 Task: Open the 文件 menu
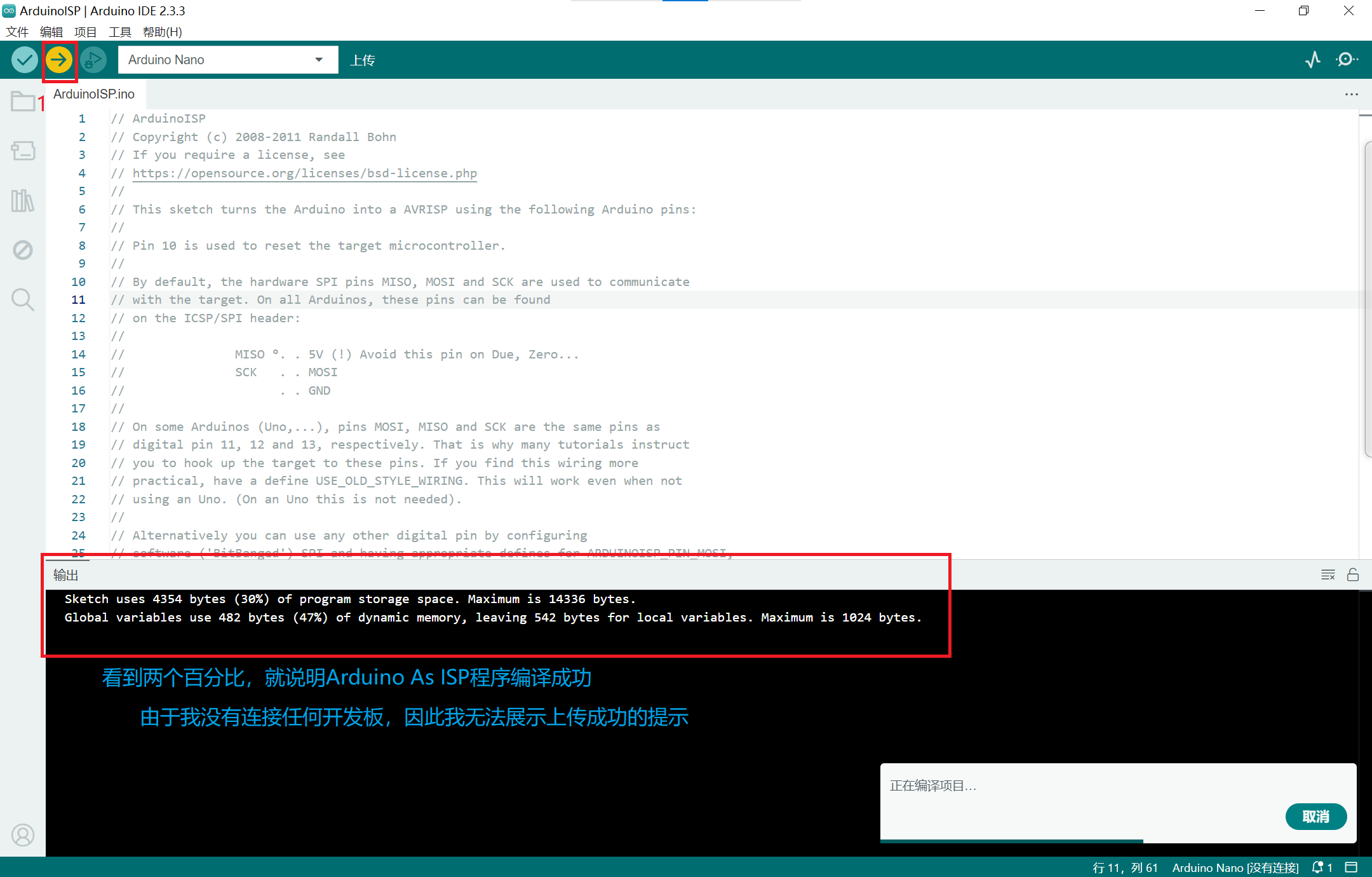(17, 32)
